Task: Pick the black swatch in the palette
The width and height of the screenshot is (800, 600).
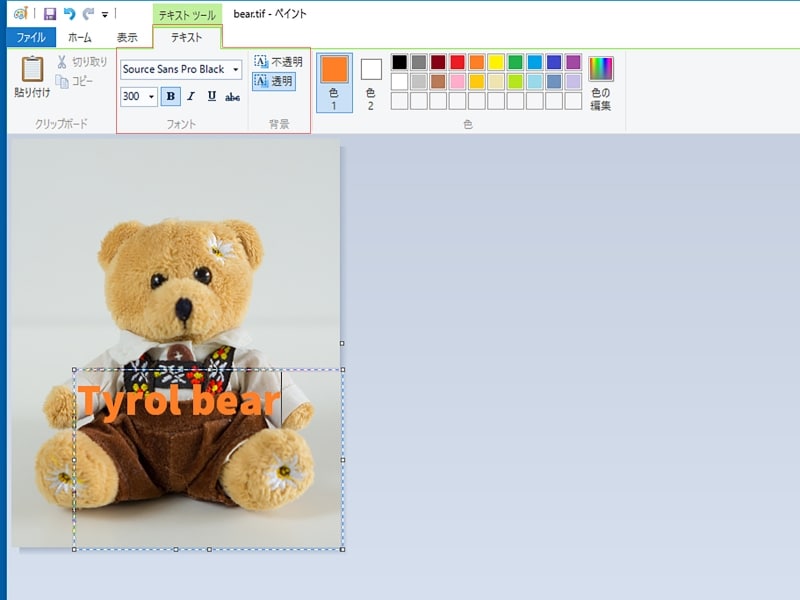Action: [400, 62]
